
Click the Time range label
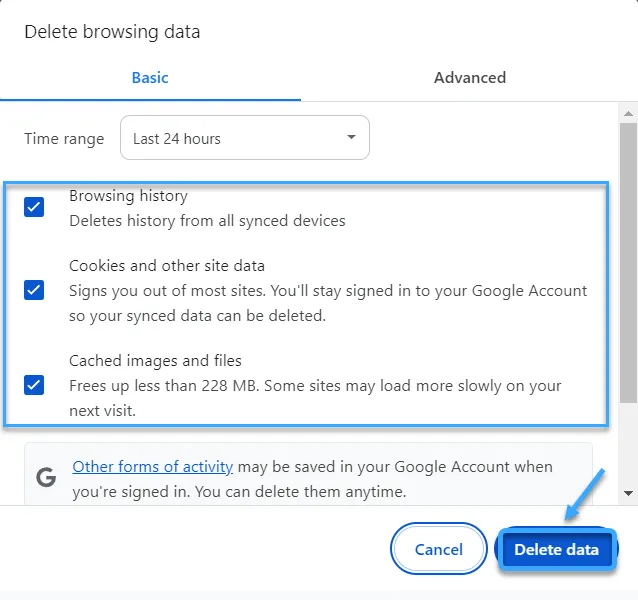point(64,139)
